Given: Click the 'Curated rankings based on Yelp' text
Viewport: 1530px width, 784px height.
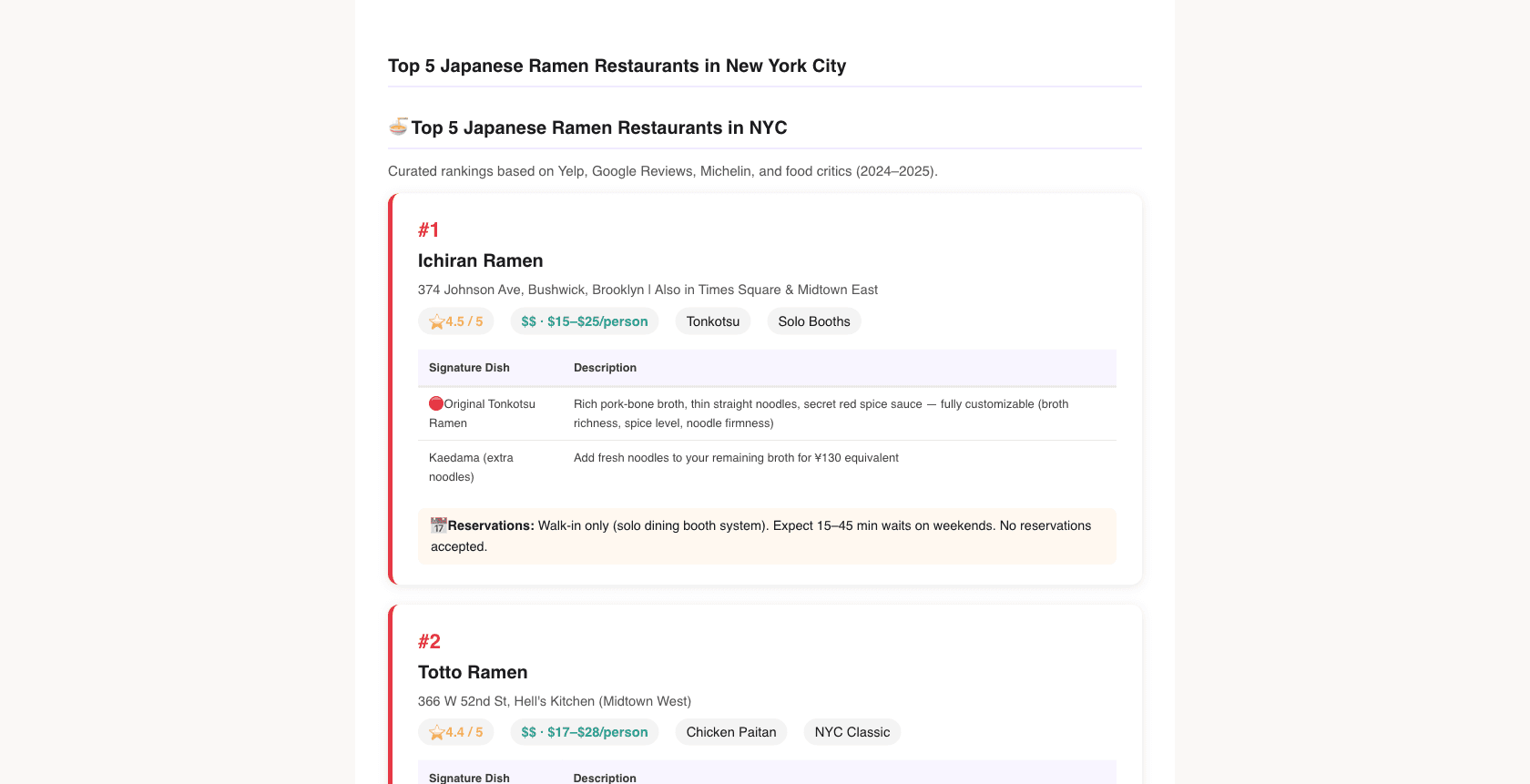Looking at the screenshot, I should (x=663, y=171).
